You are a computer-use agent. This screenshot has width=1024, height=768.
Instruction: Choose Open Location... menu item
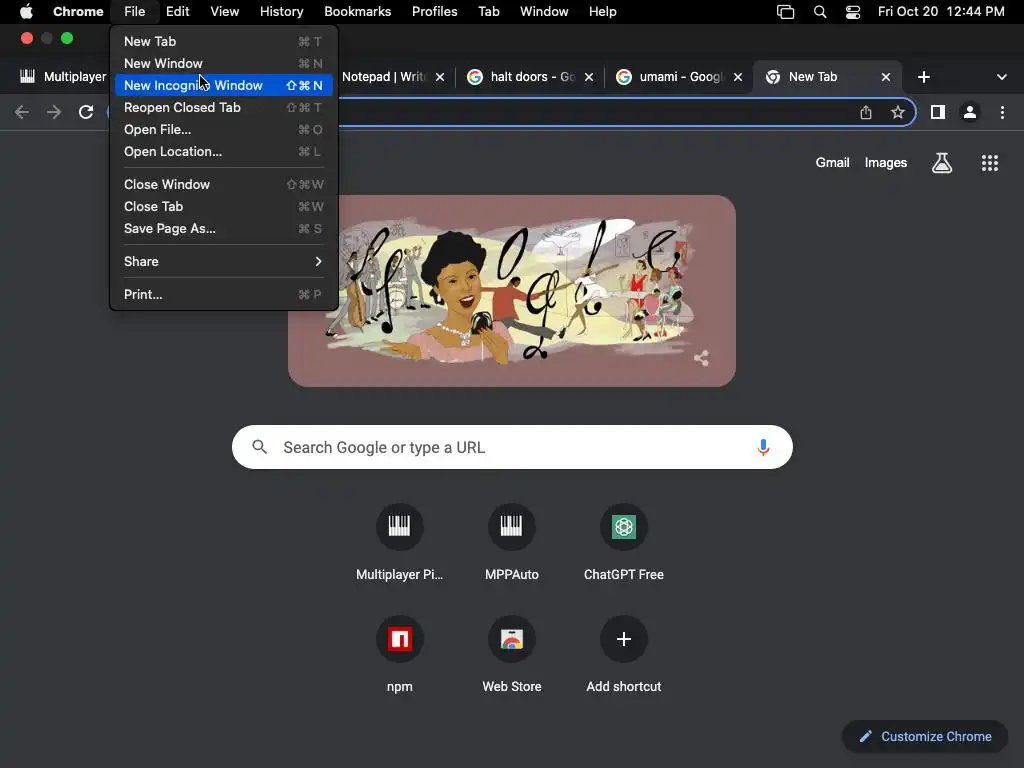tap(224, 152)
